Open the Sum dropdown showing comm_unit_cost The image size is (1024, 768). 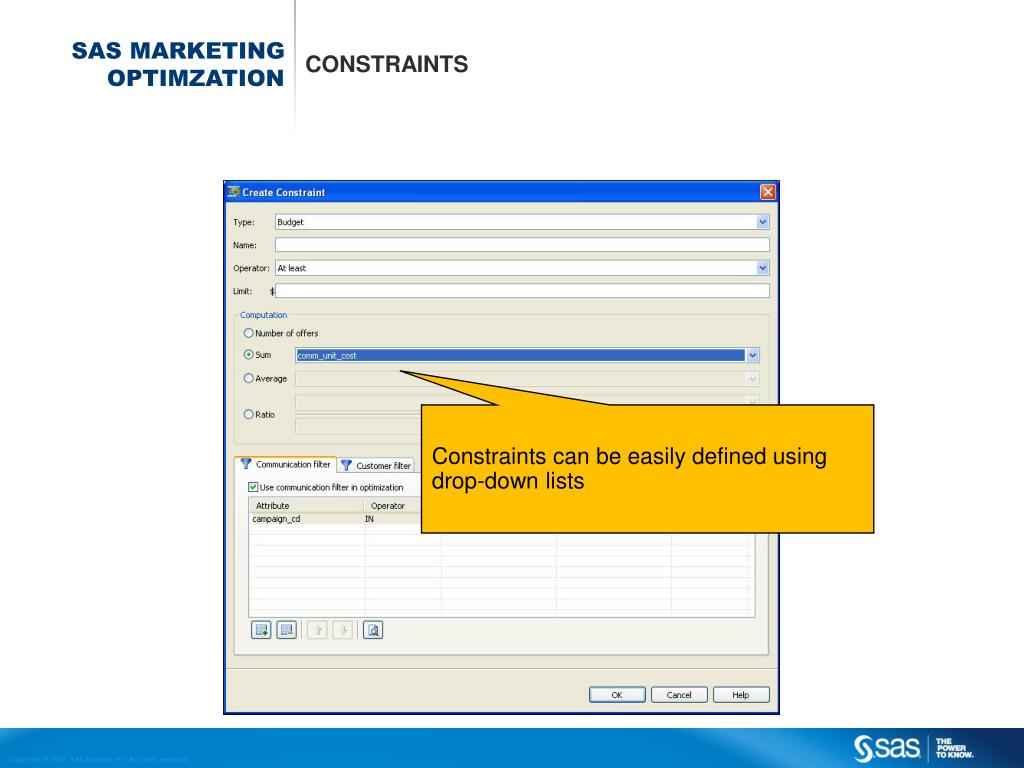753,355
